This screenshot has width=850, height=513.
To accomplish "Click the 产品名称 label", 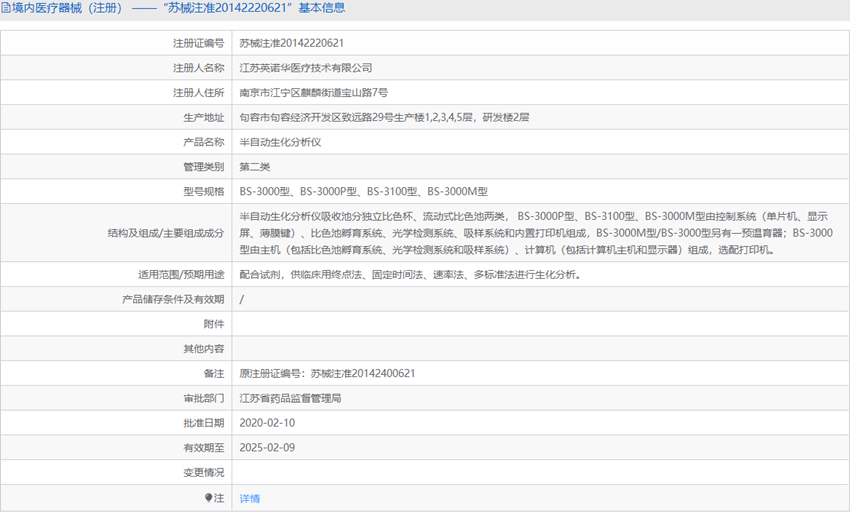I will pos(203,142).
